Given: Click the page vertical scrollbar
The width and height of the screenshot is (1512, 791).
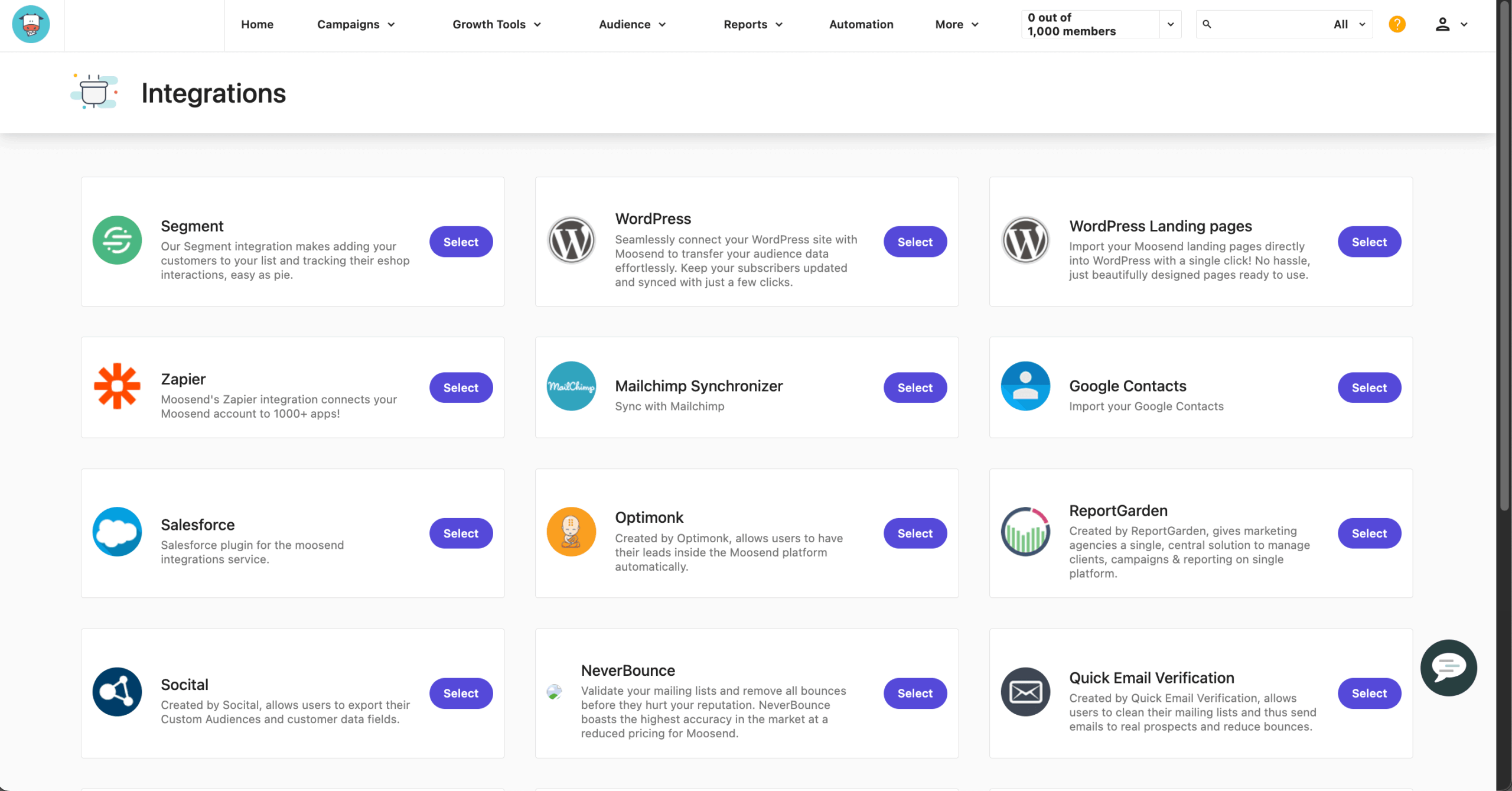Looking at the screenshot, I should pos(1505,255).
